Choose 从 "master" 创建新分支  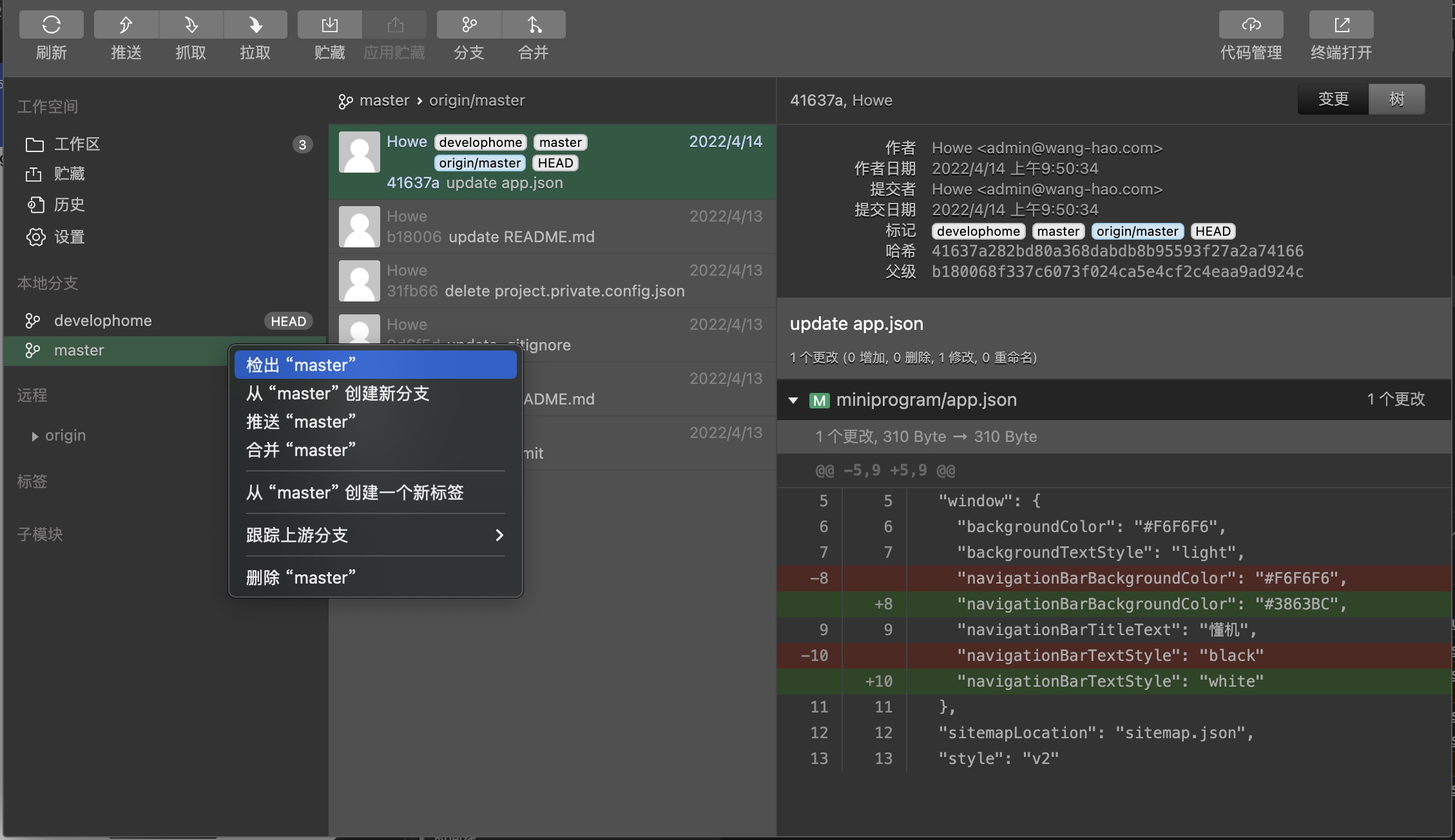click(x=375, y=394)
